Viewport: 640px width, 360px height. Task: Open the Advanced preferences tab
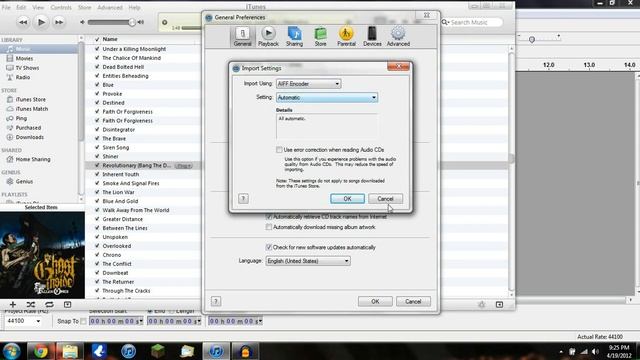(398, 37)
